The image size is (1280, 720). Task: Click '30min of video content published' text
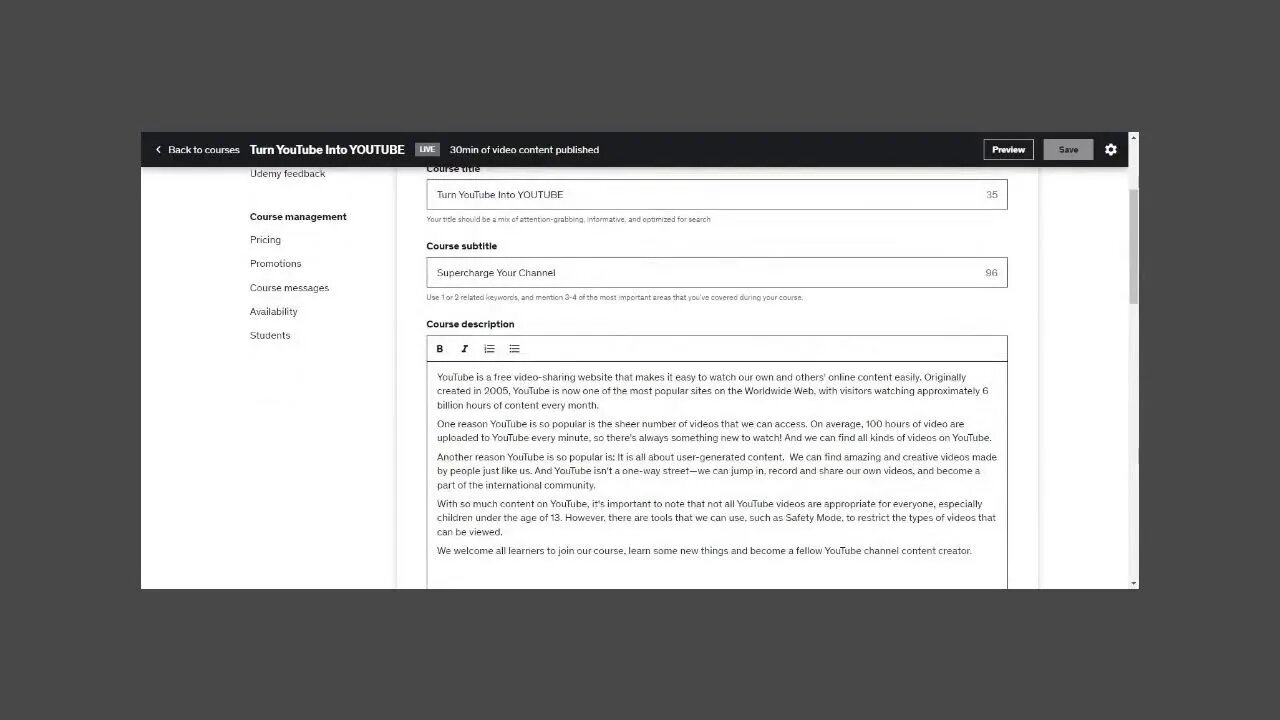(524, 150)
